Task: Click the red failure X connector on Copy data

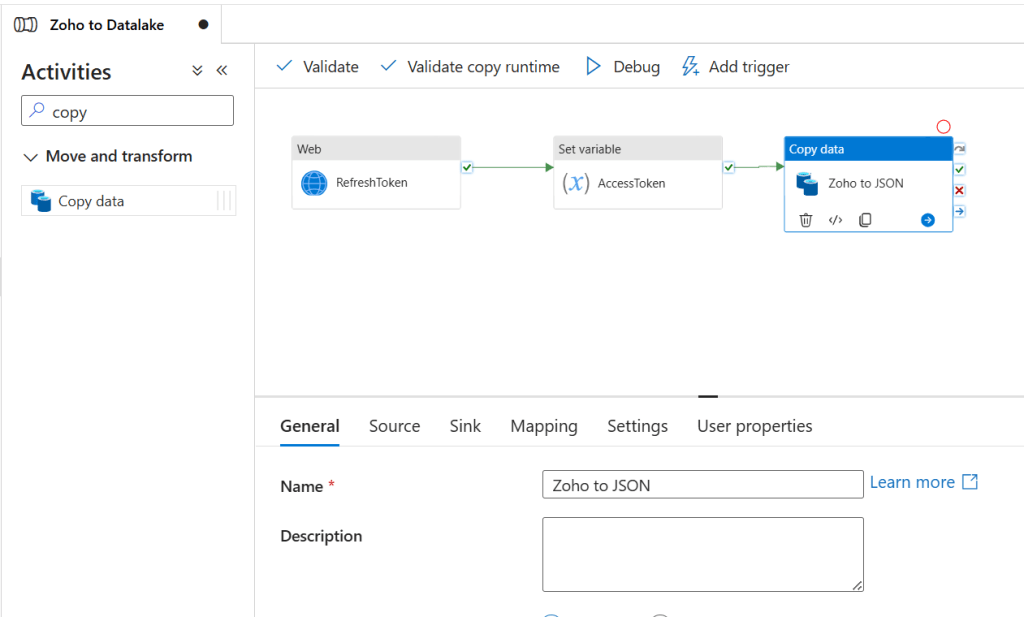Action: coord(960,190)
